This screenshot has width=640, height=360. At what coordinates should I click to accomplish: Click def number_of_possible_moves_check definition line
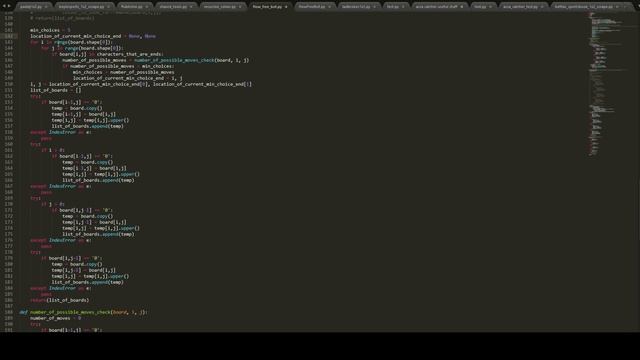click(83, 312)
